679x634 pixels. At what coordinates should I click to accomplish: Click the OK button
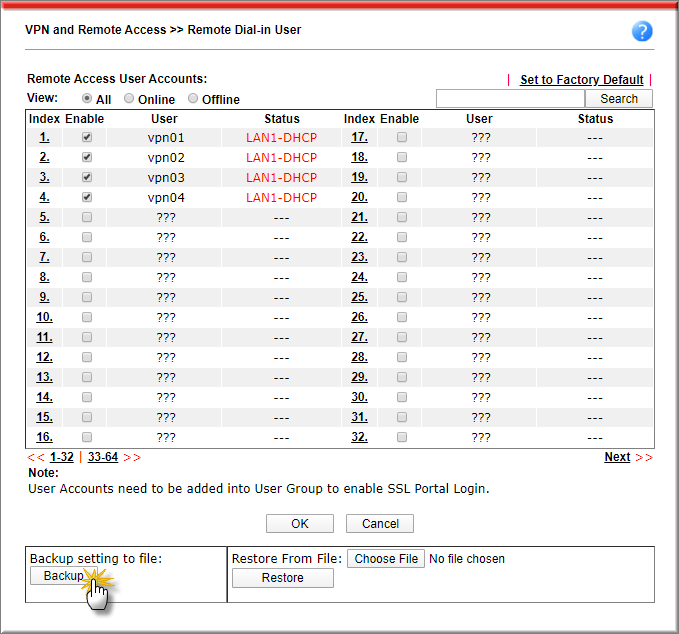(300, 524)
